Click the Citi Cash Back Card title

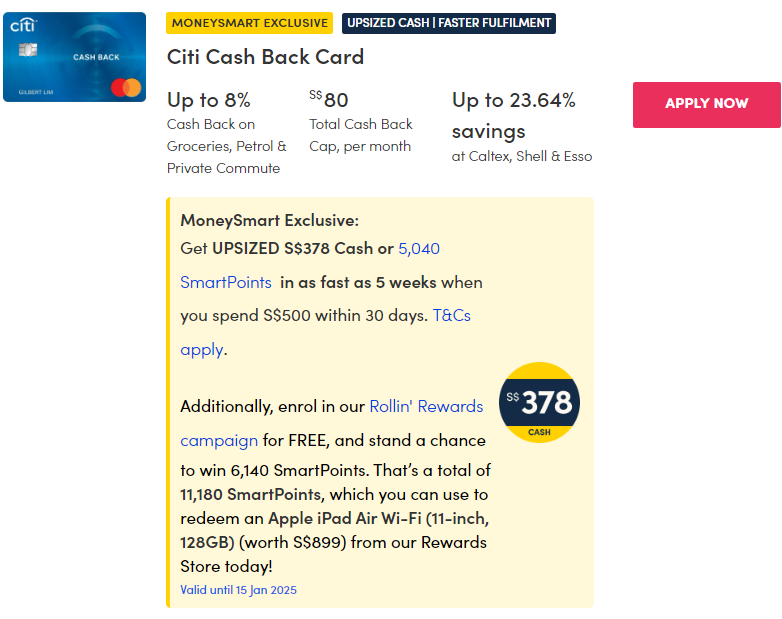[x=265, y=57]
